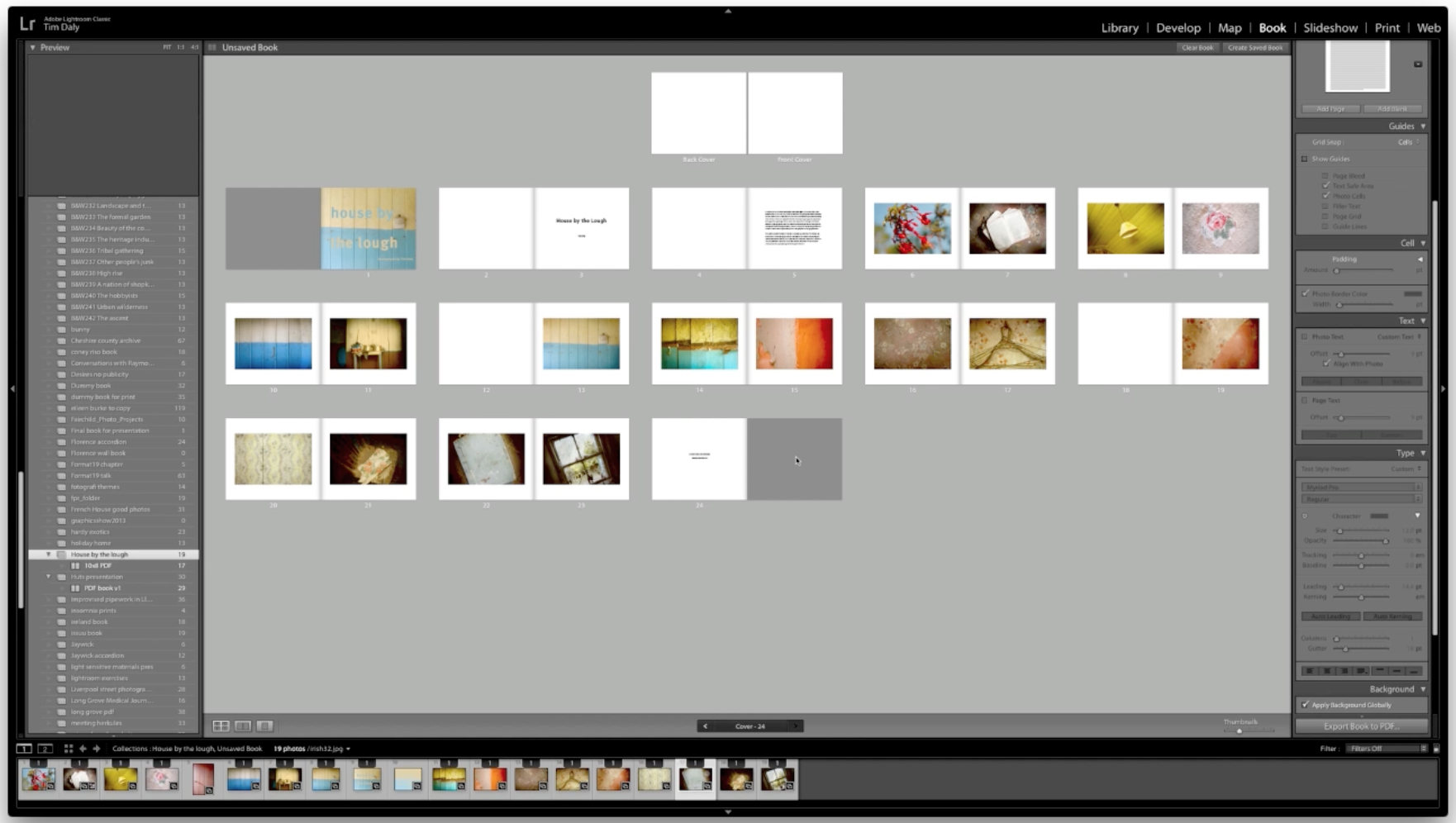Collapse the Guides panel
The image size is (1456, 823).
[x=1424, y=126]
